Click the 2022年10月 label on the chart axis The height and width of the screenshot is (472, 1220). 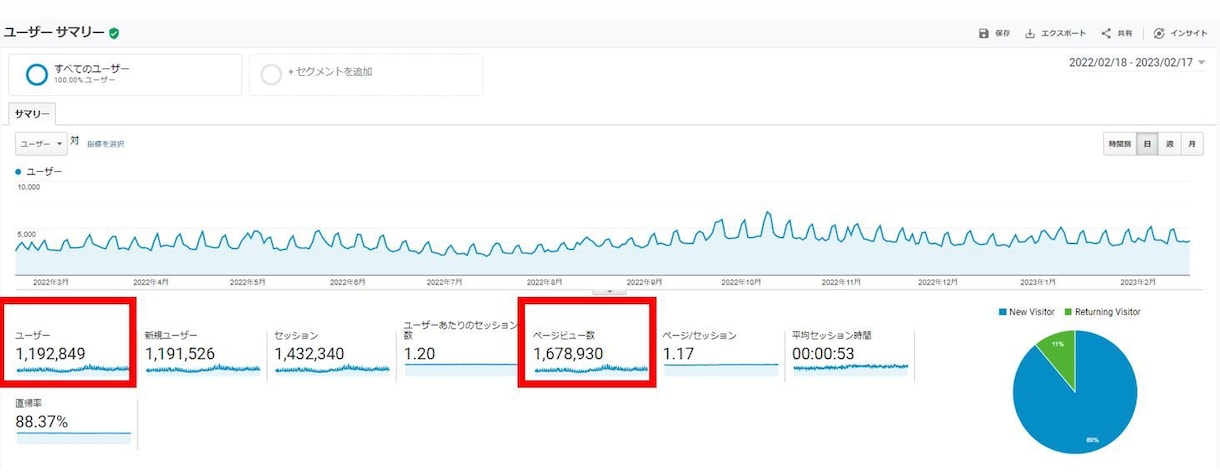pos(741,282)
